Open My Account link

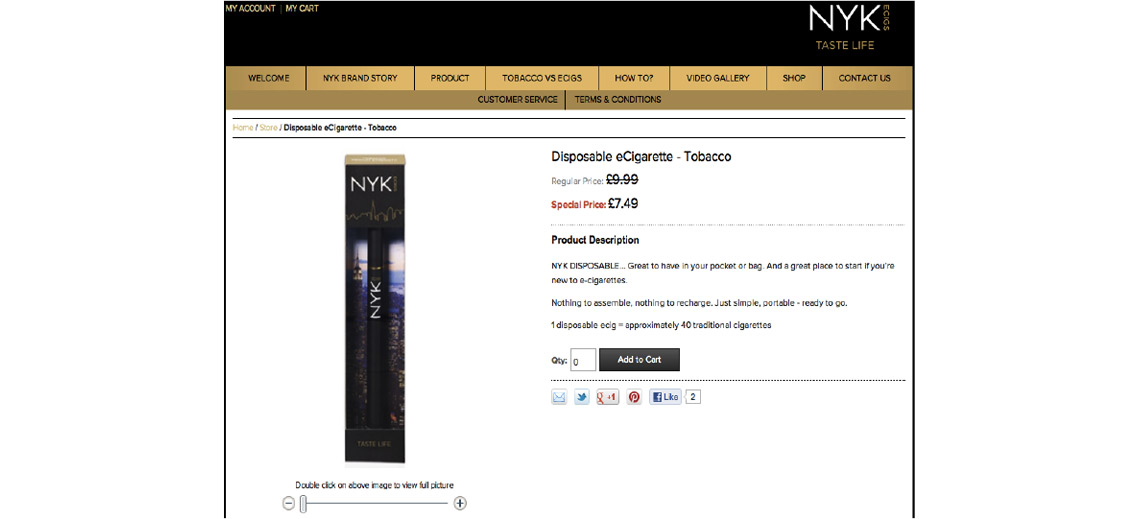250,9
